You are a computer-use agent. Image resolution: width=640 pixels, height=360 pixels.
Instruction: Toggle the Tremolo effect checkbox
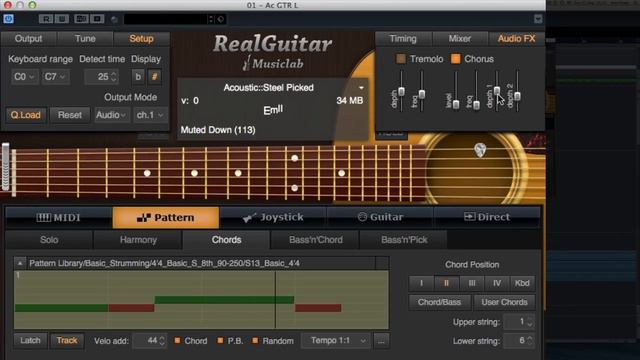401,59
